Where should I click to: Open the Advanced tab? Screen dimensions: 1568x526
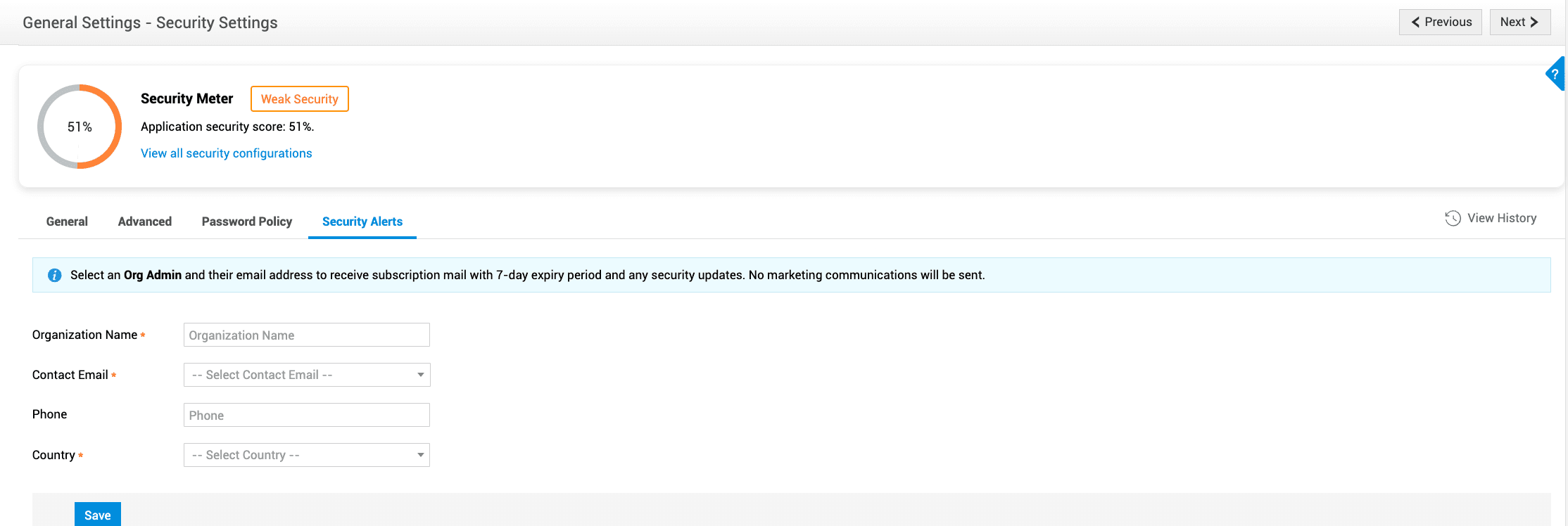pos(144,222)
